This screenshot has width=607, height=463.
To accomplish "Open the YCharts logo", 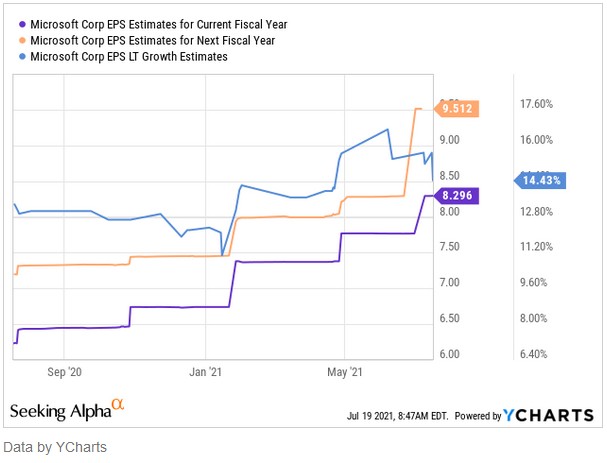I will click(x=548, y=415).
